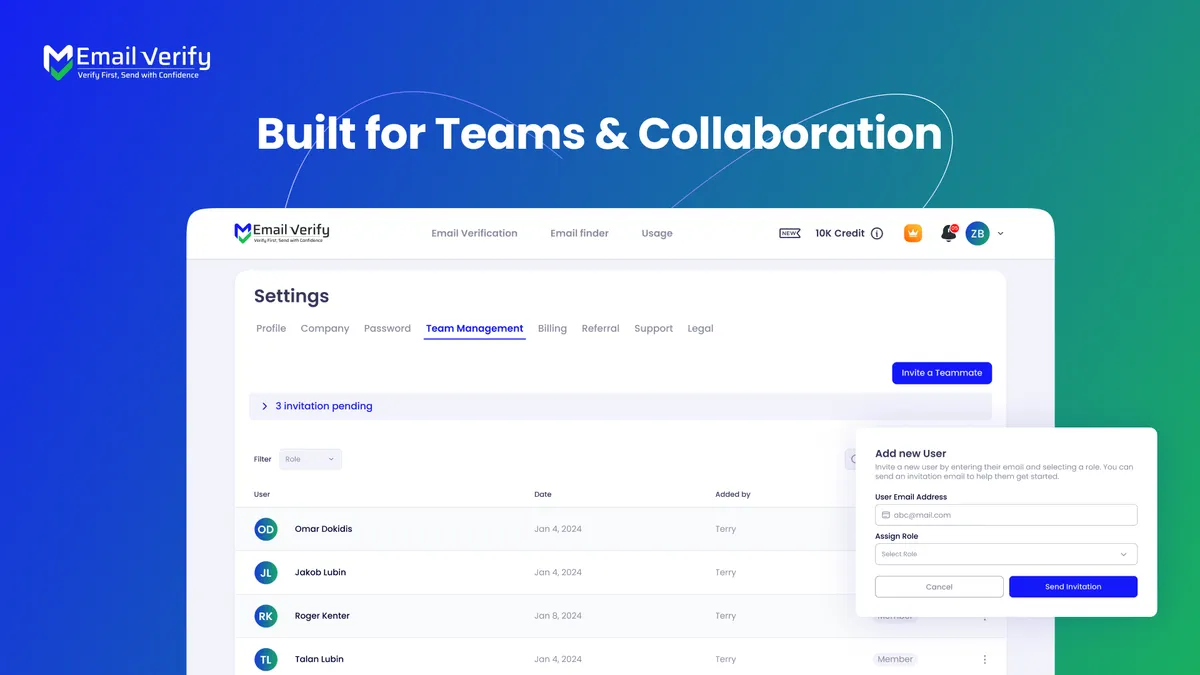Open the Password settings tab
1200x675 pixels.
387,328
